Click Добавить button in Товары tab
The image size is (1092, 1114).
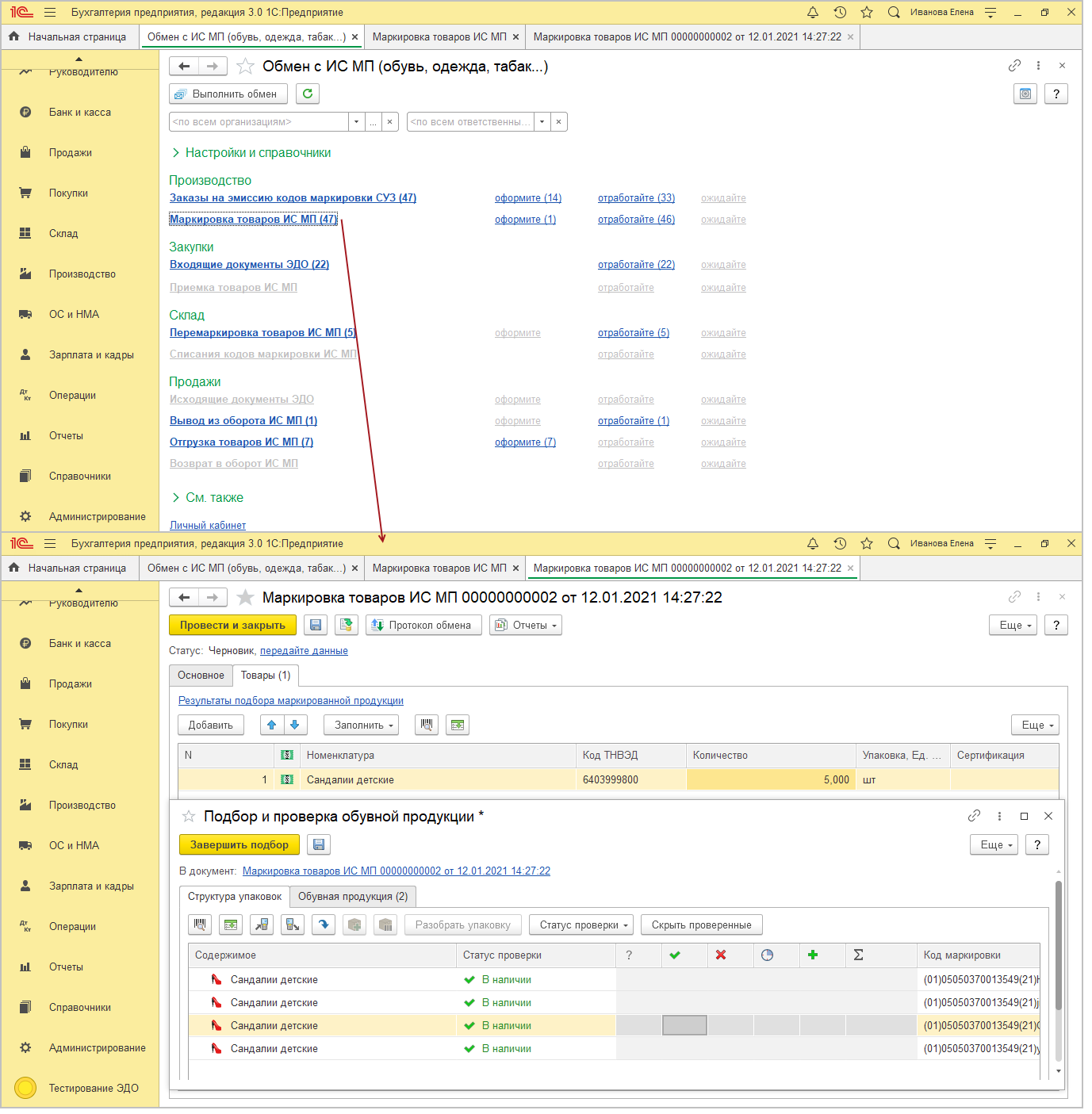(211, 725)
